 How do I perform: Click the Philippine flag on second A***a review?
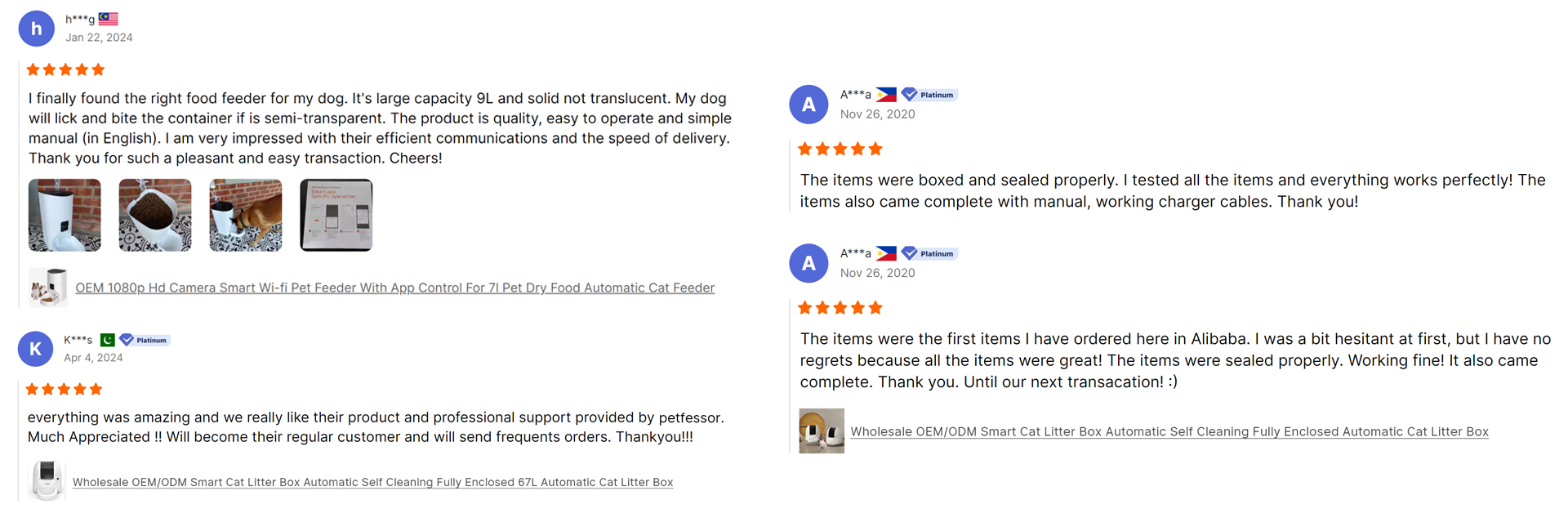886,253
